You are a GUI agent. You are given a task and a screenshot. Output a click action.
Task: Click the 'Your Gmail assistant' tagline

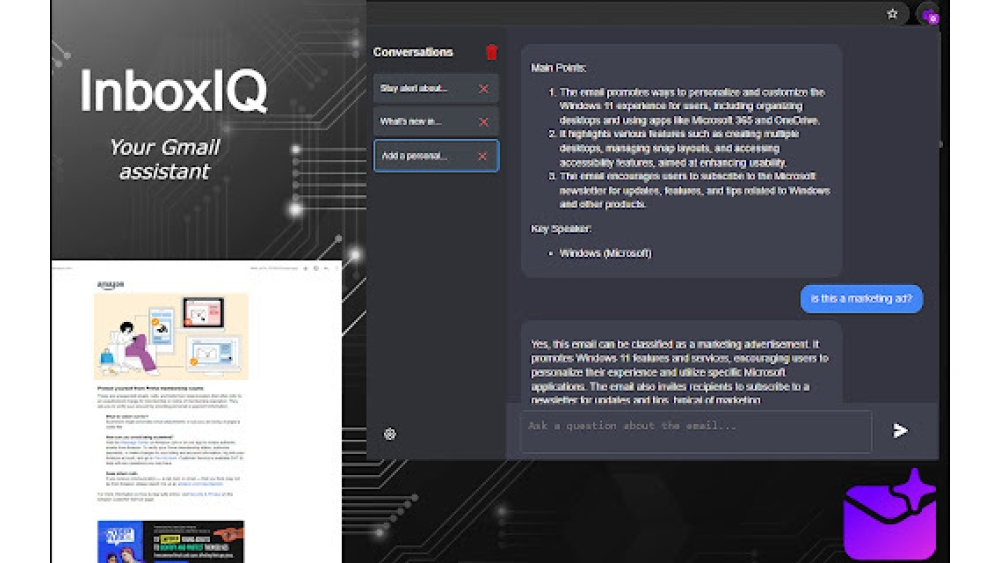165,159
